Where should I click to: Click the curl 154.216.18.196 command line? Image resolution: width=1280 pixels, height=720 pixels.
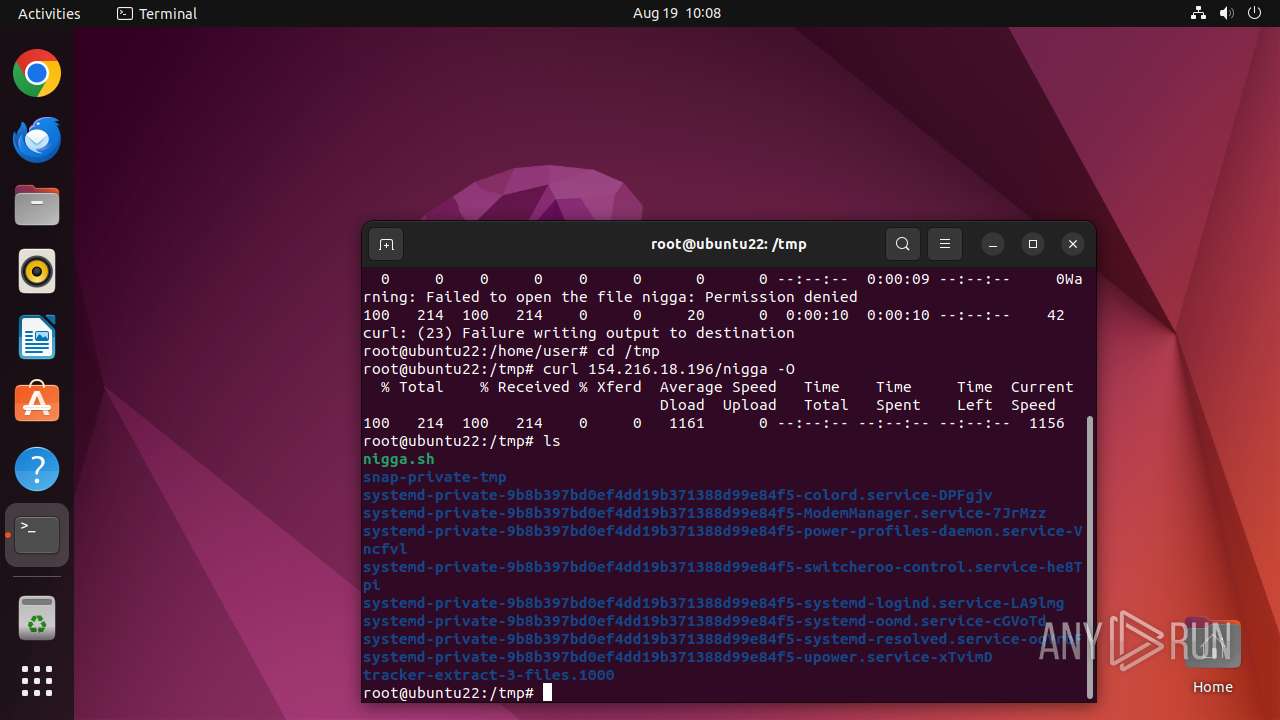(x=579, y=369)
